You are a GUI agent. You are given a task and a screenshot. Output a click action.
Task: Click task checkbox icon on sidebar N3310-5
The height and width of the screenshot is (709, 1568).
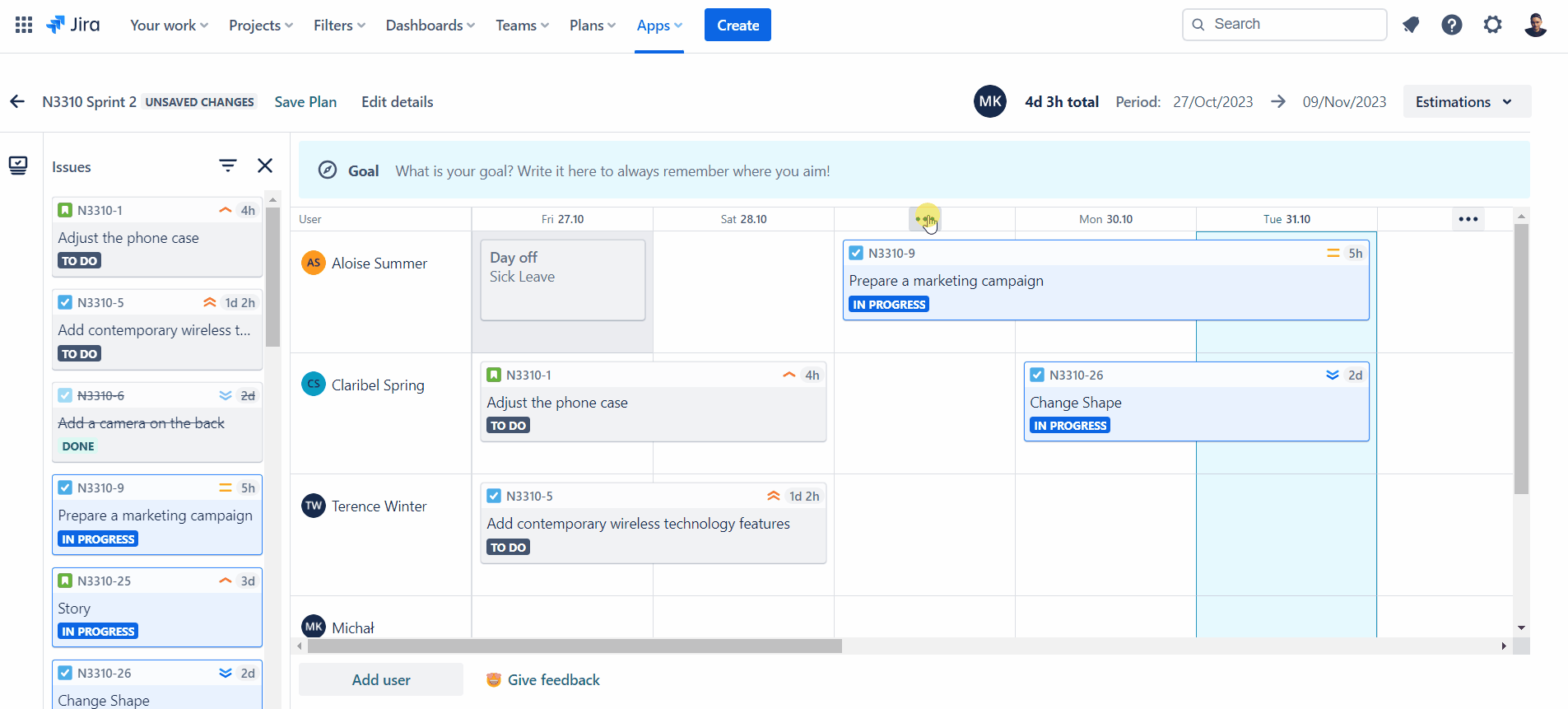pos(65,302)
